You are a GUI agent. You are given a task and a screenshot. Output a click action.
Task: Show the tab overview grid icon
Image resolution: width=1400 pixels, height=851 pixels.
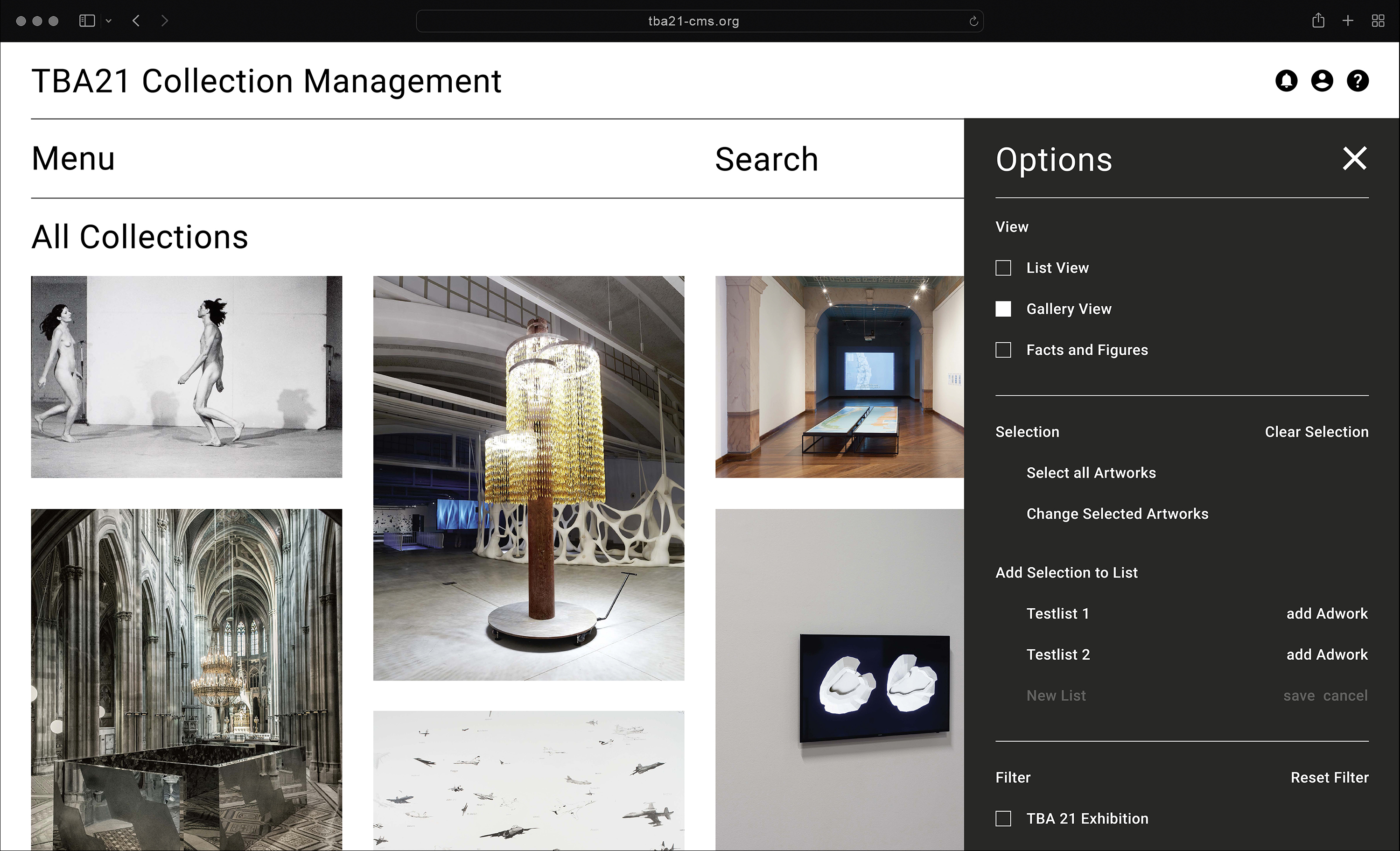(x=1378, y=21)
